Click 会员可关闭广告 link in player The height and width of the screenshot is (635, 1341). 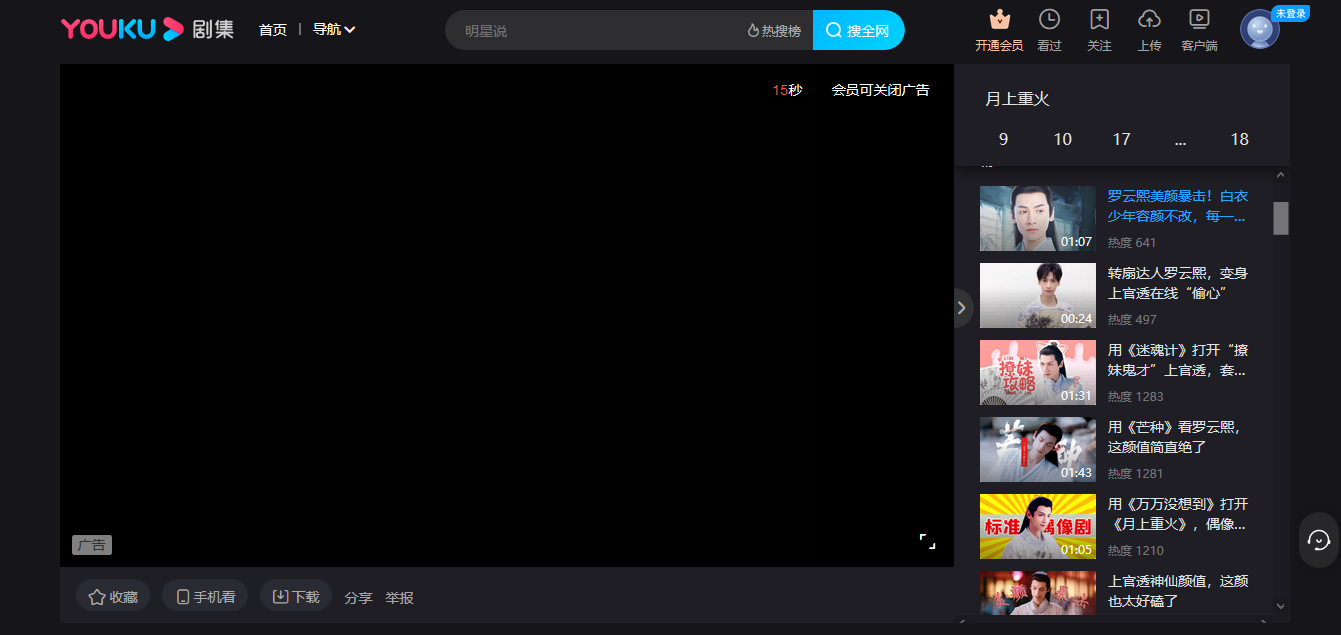point(880,90)
